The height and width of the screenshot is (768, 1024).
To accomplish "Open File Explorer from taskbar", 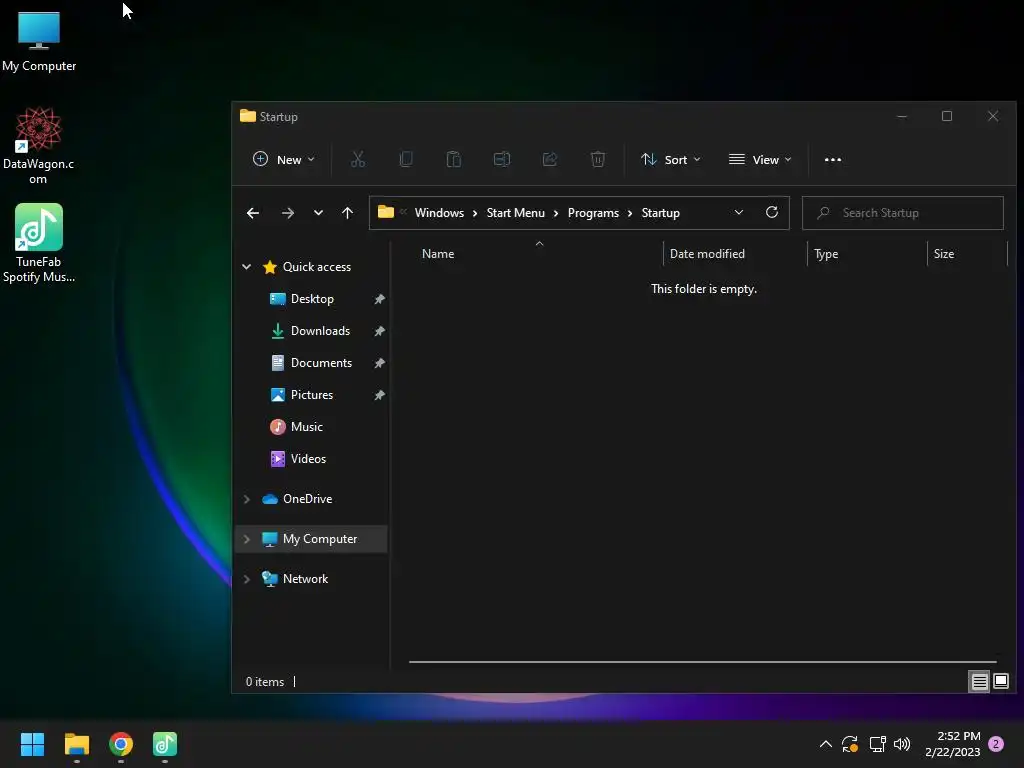I will tap(76, 744).
